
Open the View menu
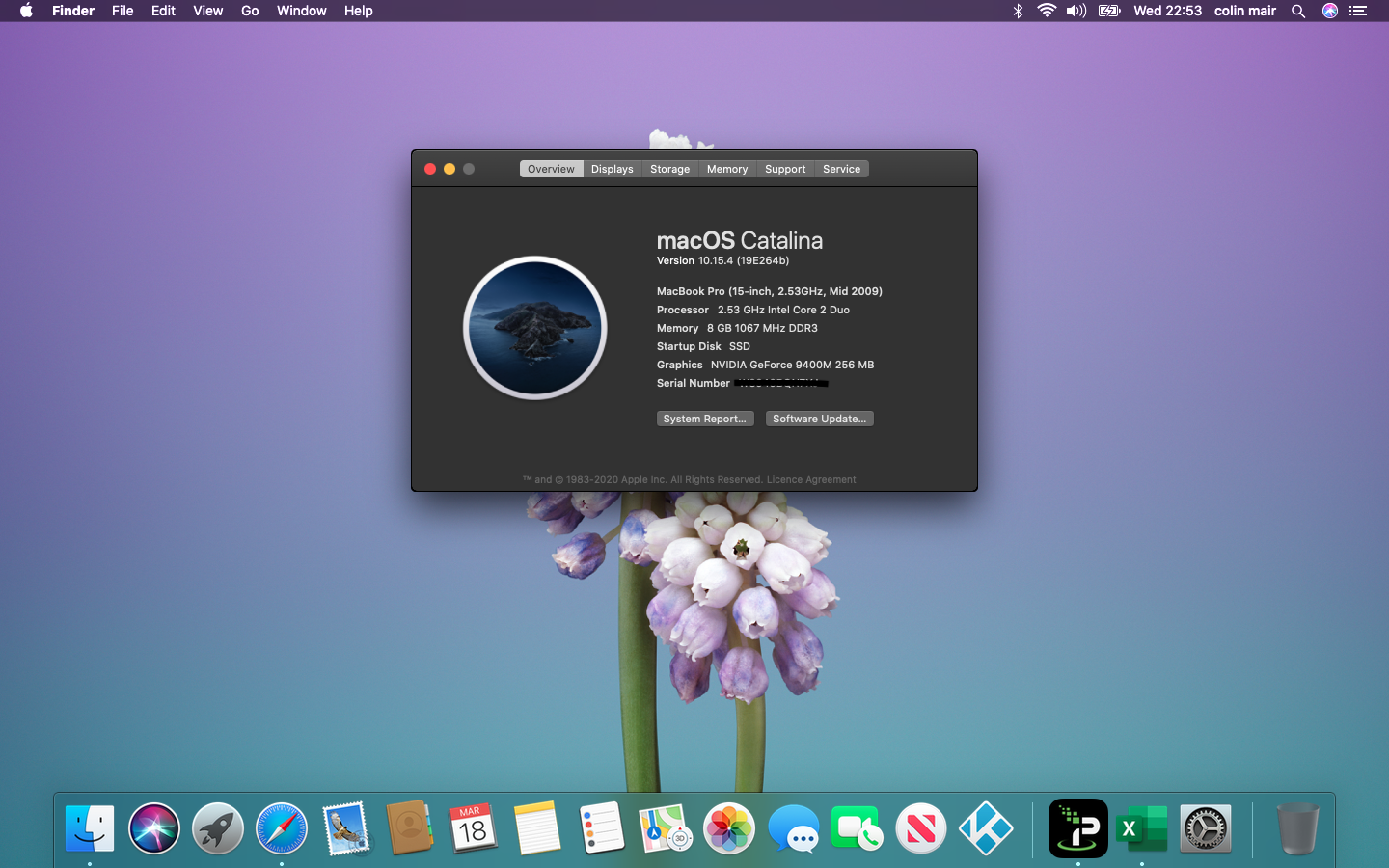tap(208, 11)
